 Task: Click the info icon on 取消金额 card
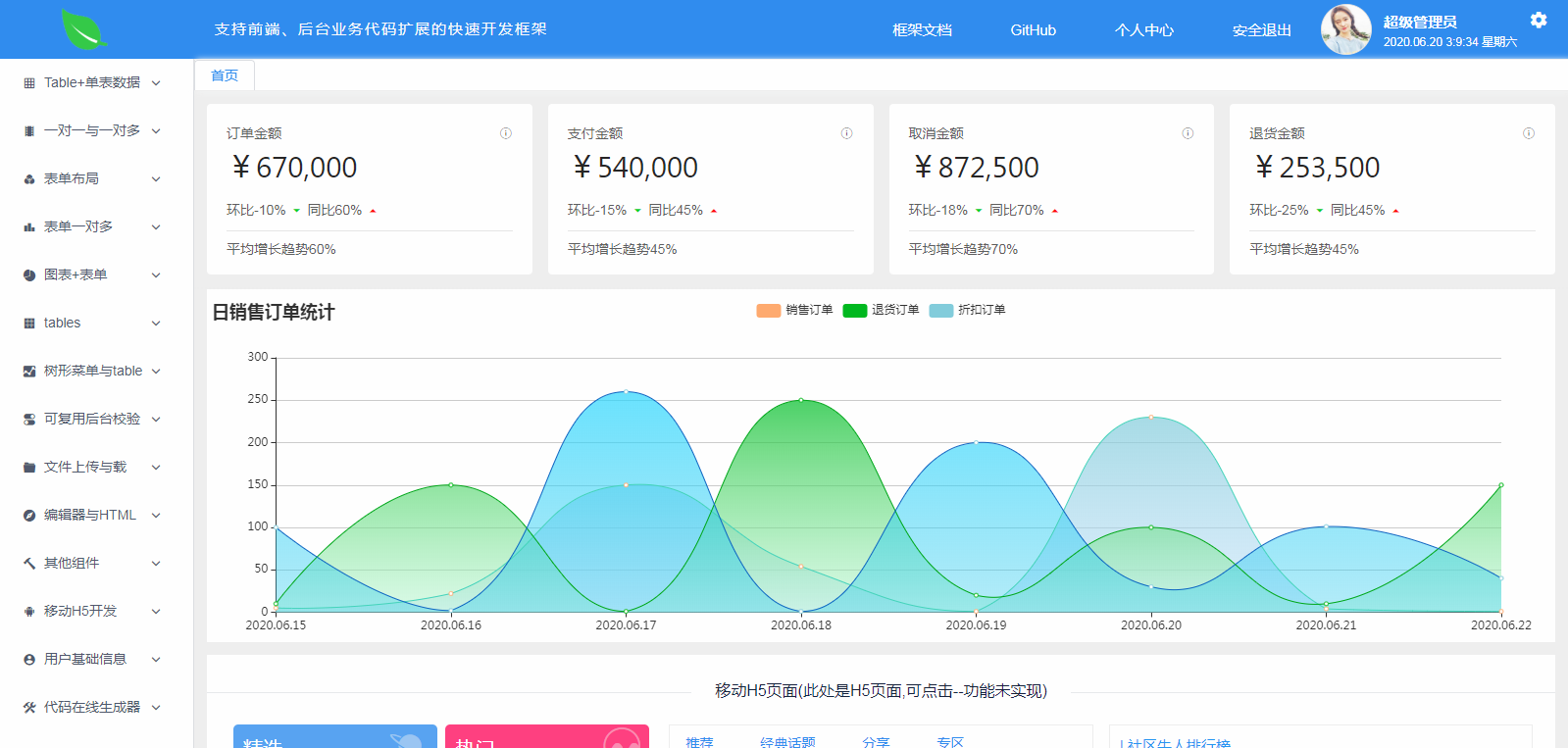[x=1188, y=133]
